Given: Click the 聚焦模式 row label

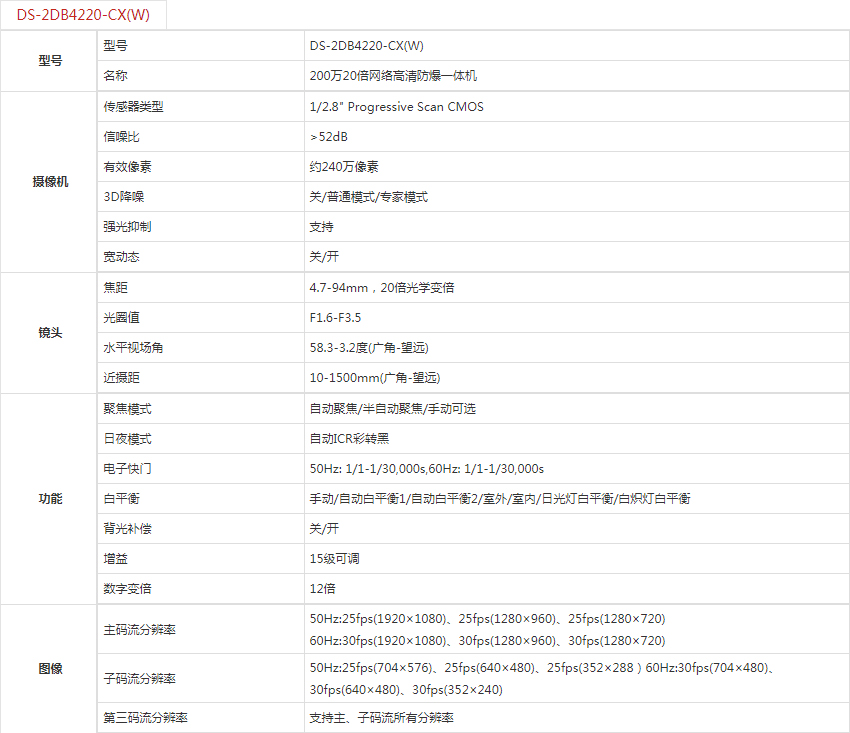Looking at the screenshot, I should tap(127, 409).
